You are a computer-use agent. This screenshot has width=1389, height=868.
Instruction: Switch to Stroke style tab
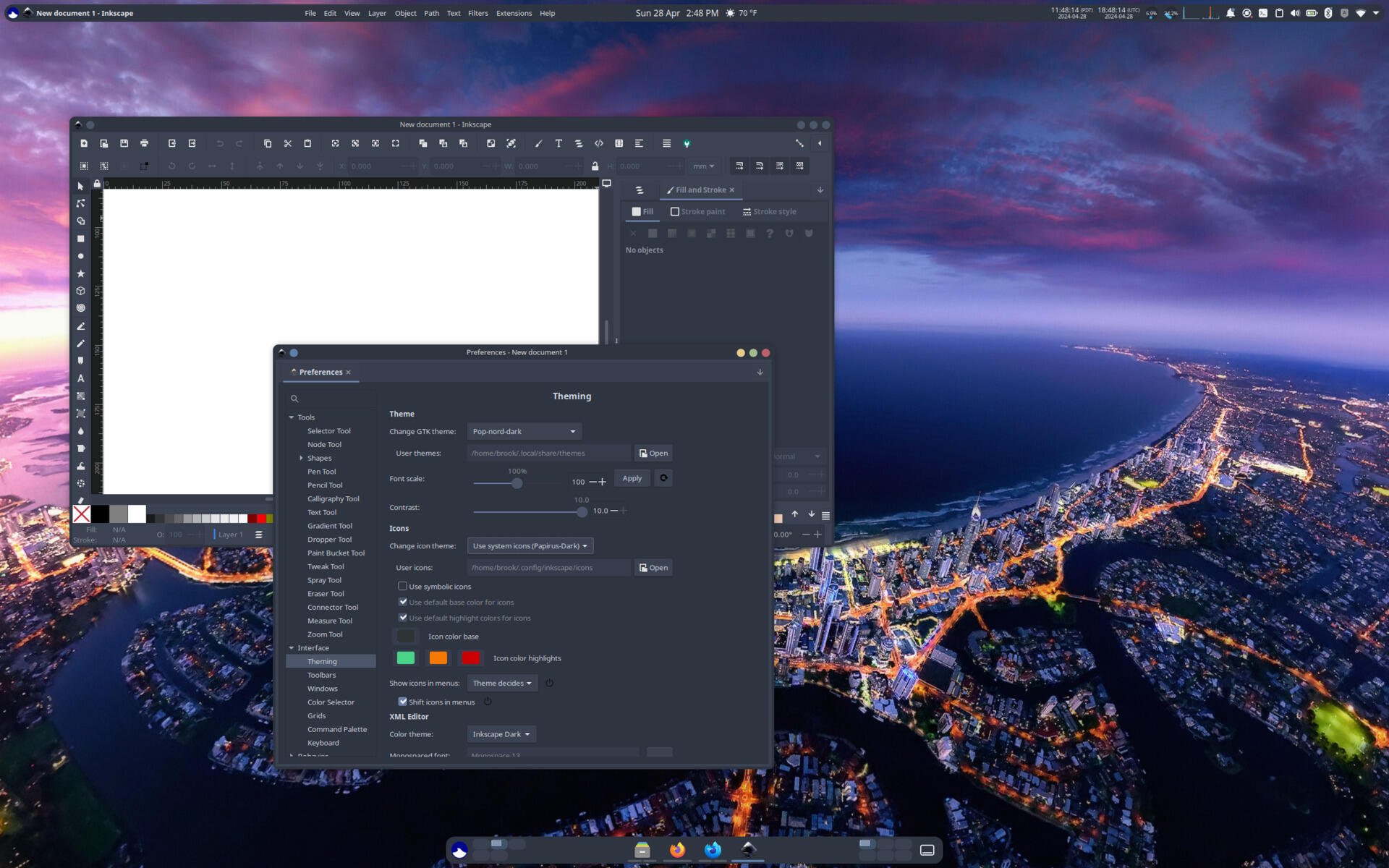pyautogui.click(x=769, y=211)
